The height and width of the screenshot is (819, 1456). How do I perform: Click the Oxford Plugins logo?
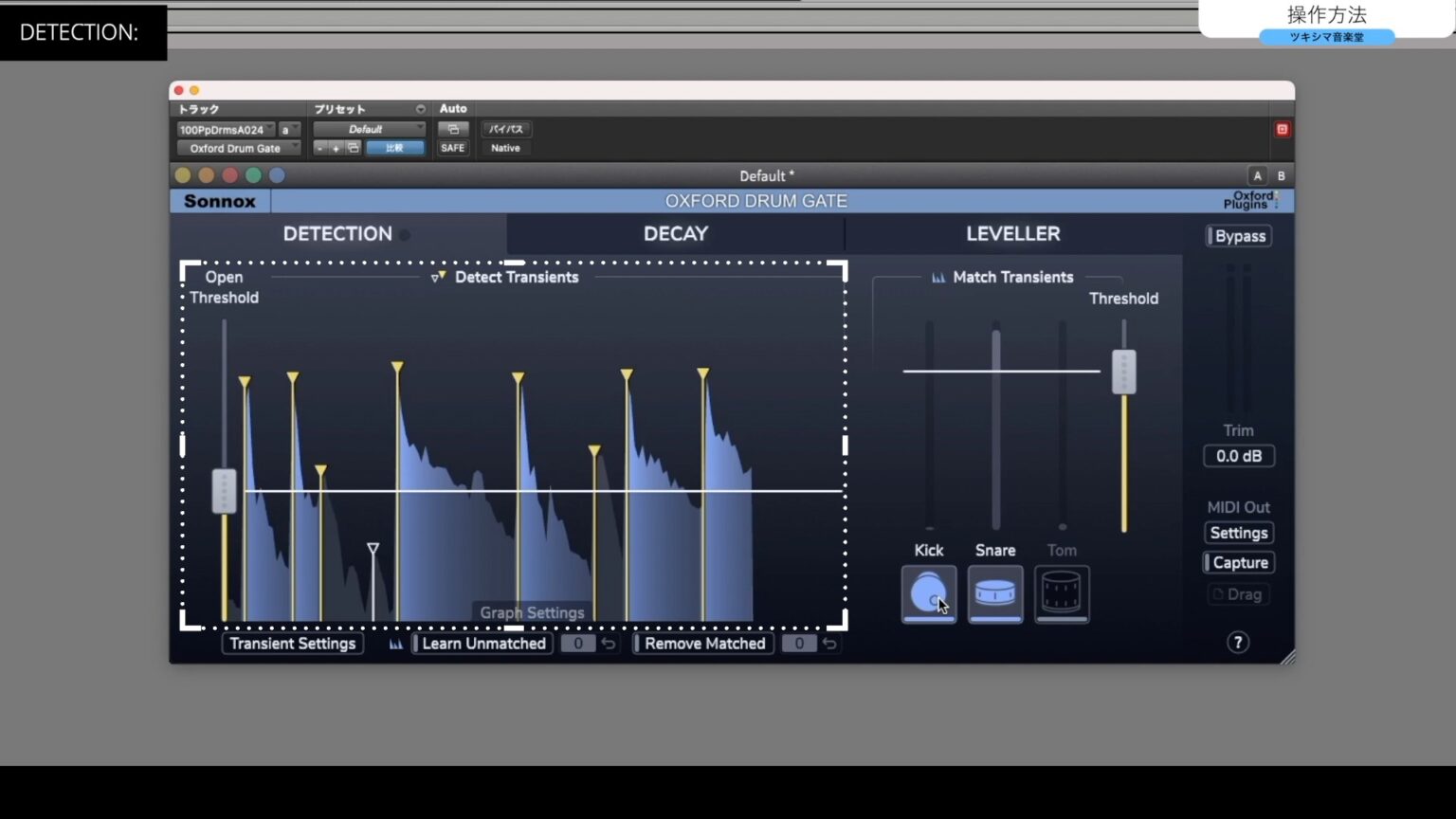[1253, 200]
